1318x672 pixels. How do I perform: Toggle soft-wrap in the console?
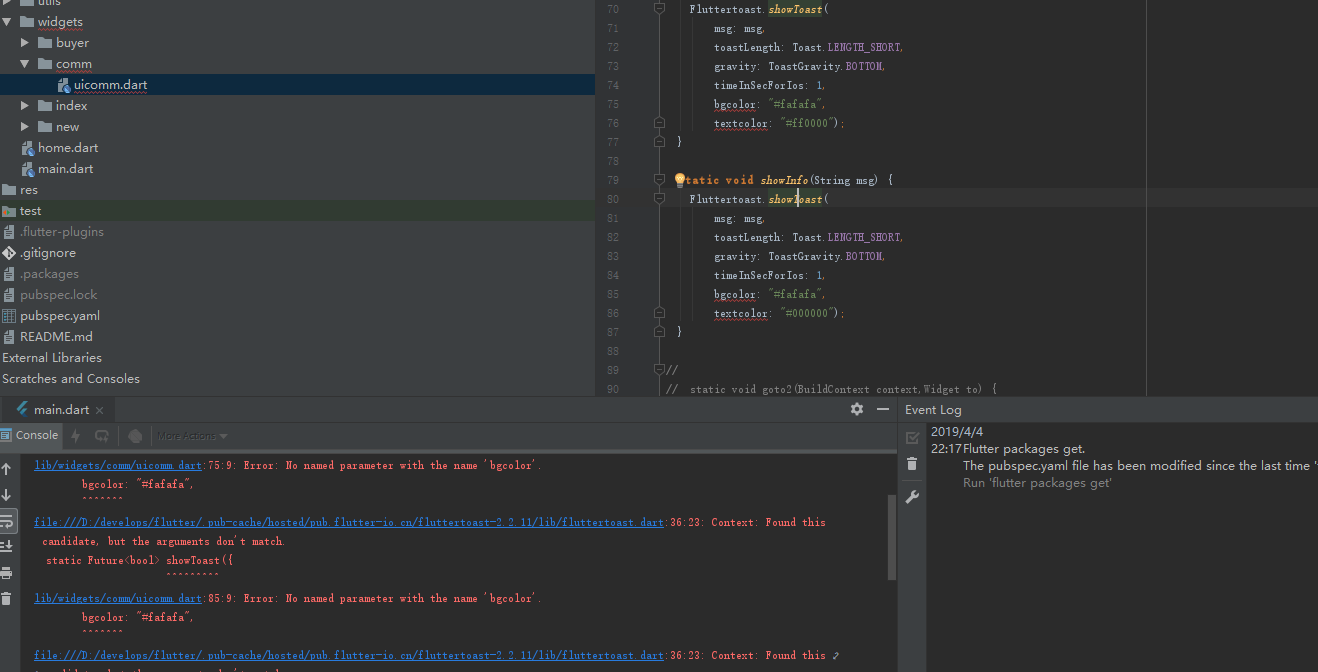coord(6,521)
